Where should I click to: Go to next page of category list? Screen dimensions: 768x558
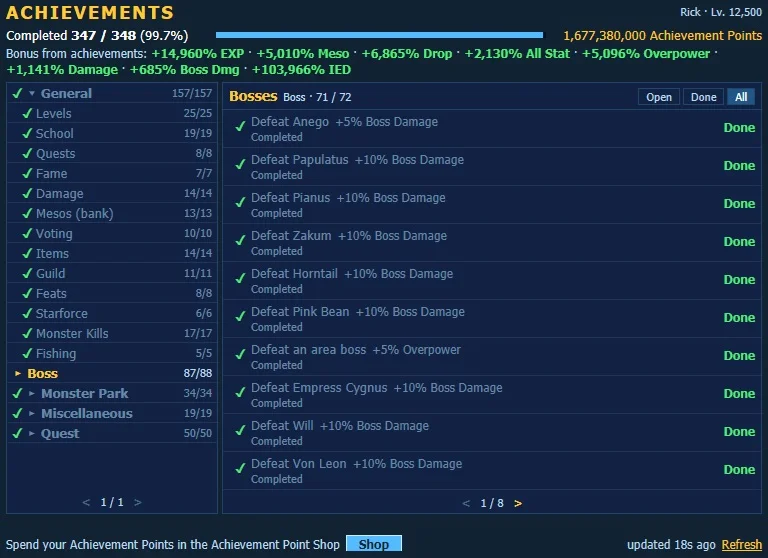138,502
